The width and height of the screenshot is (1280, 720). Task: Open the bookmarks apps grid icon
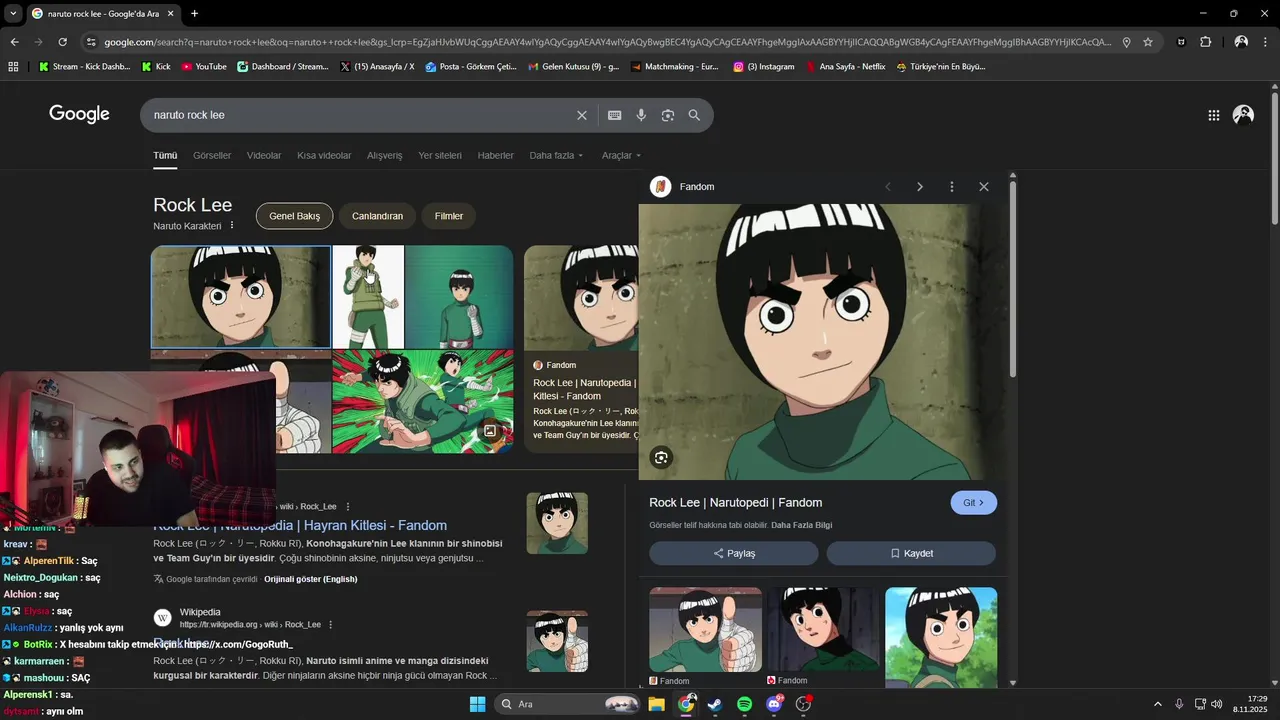click(x=13, y=67)
